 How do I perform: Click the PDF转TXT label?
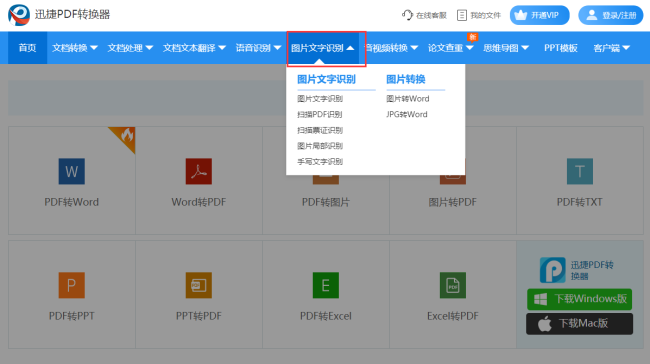click(580, 202)
